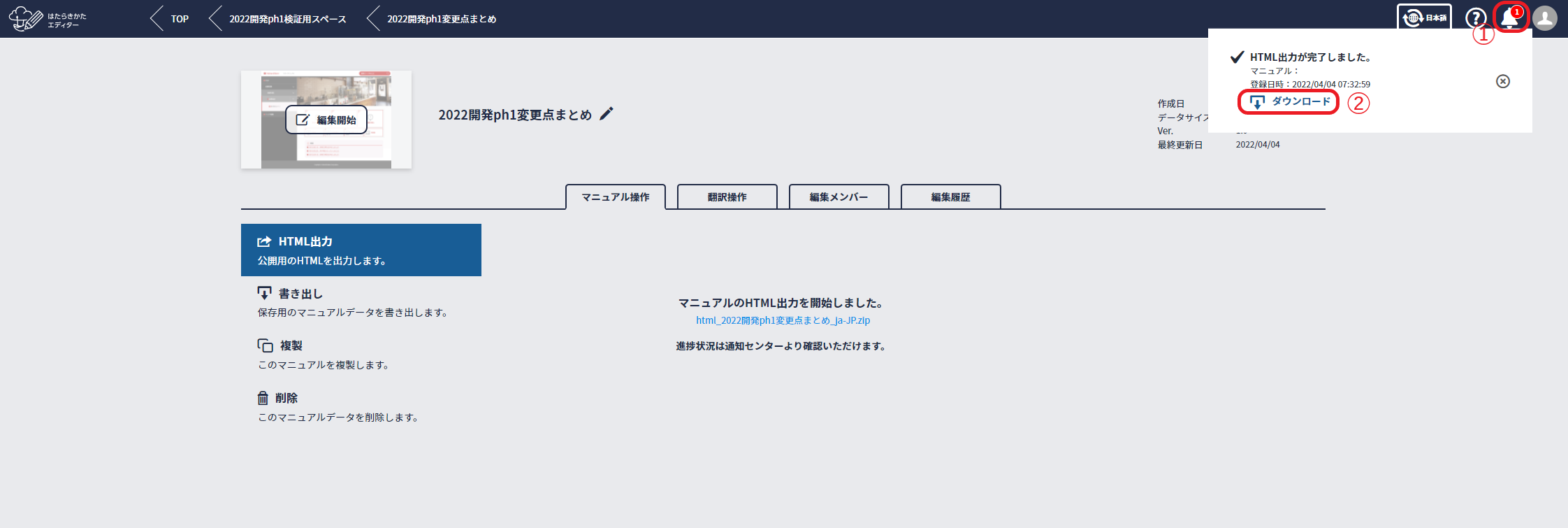Choose the 複製 duplicate option
Image resolution: width=1568 pixels, height=528 pixels.
291,345
